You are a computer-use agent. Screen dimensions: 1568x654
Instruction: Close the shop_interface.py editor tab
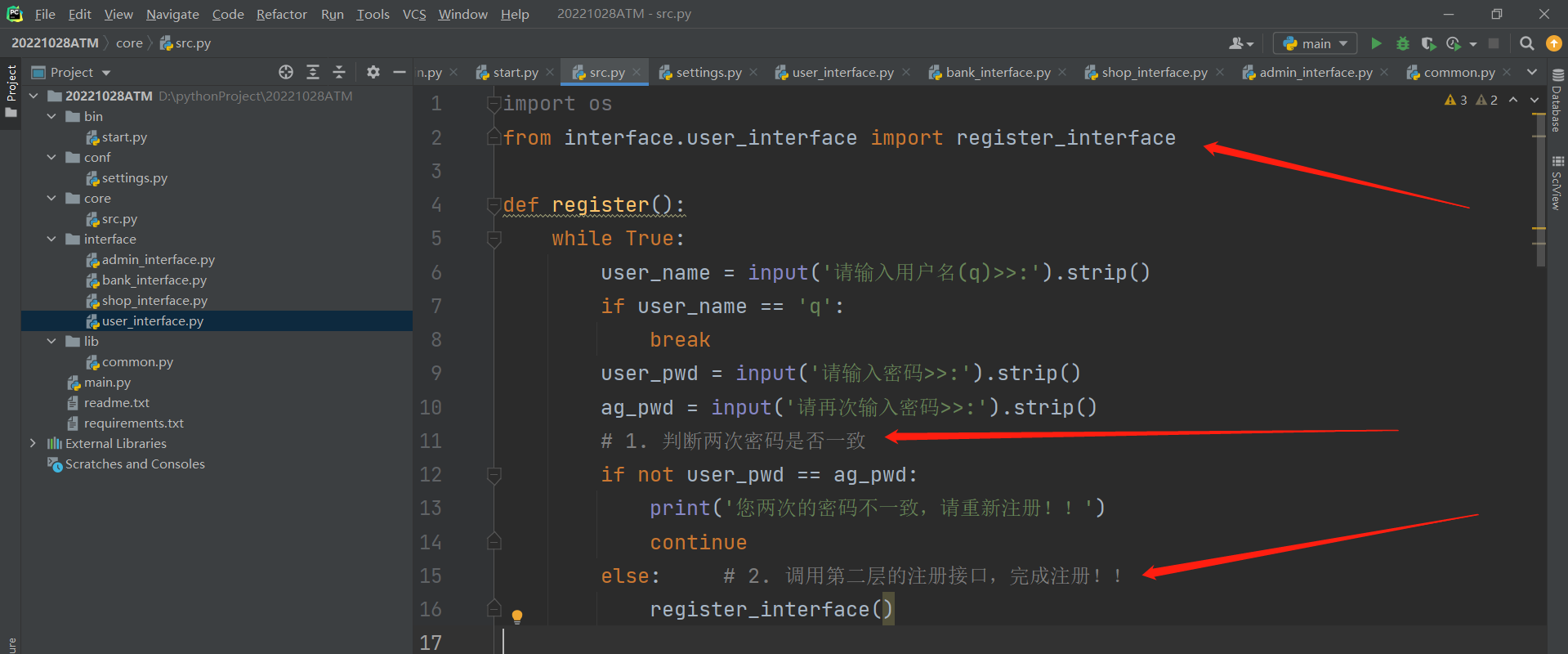coord(1220,72)
